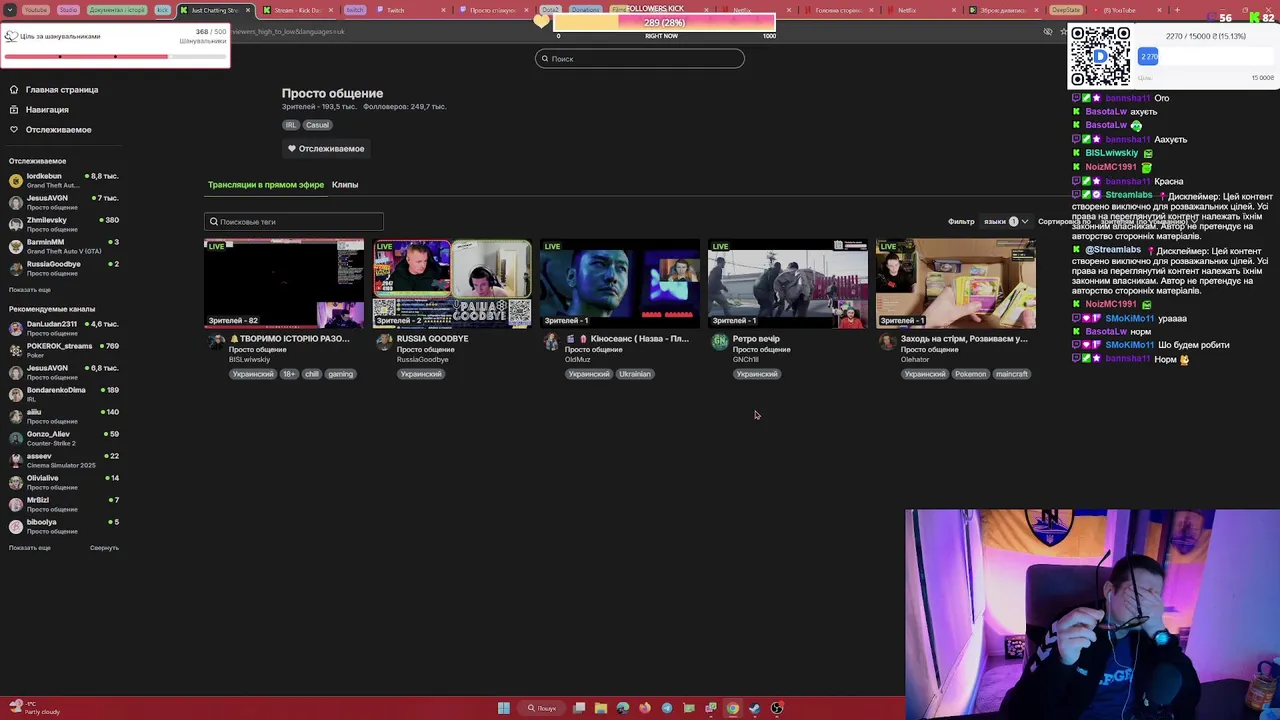Open BISLwiwskiy stream thumbnail with 82 viewers
The height and width of the screenshot is (720, 1280).
284,284
